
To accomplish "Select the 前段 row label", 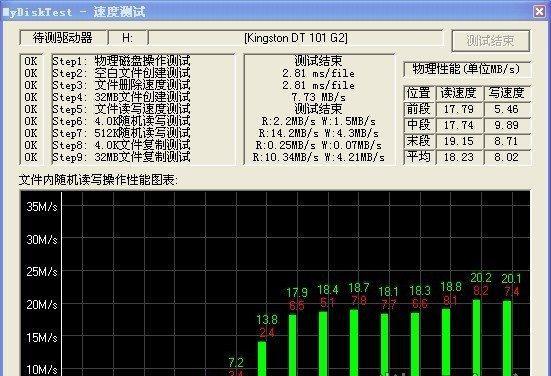I will pyautogui.click(x=419, y=109).
